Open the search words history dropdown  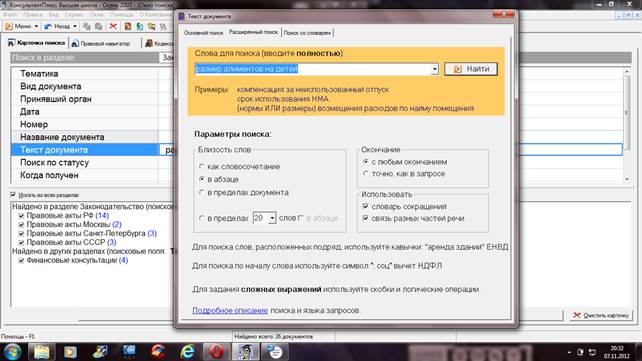pos(434,69)
